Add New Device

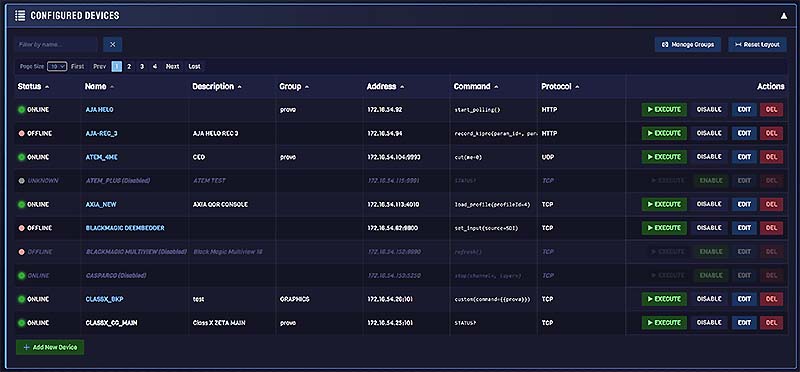50,348
